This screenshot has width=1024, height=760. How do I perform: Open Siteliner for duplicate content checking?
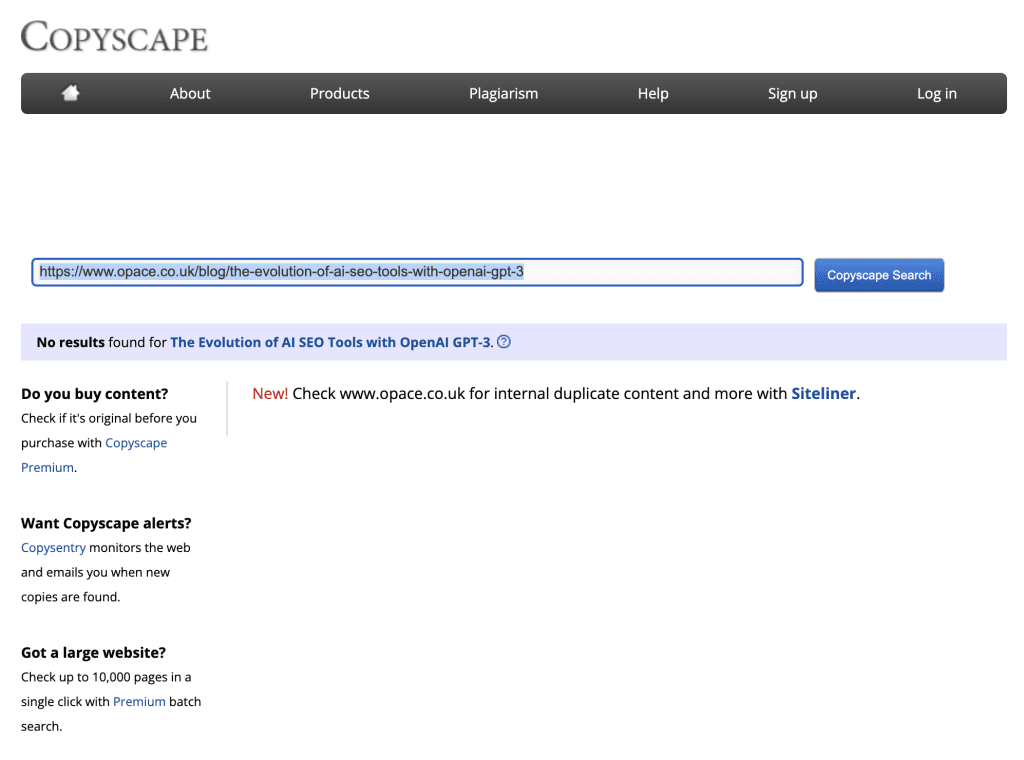click(x=823, y=393)
